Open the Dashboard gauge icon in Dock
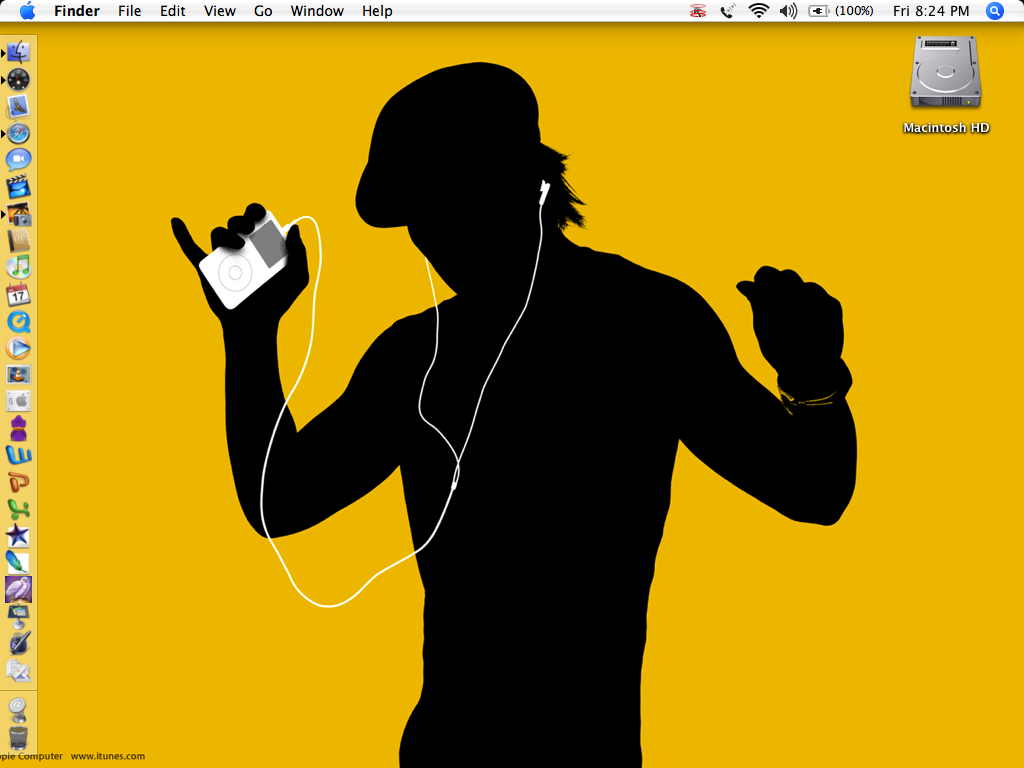1024x768 pixels. point(18,80)
